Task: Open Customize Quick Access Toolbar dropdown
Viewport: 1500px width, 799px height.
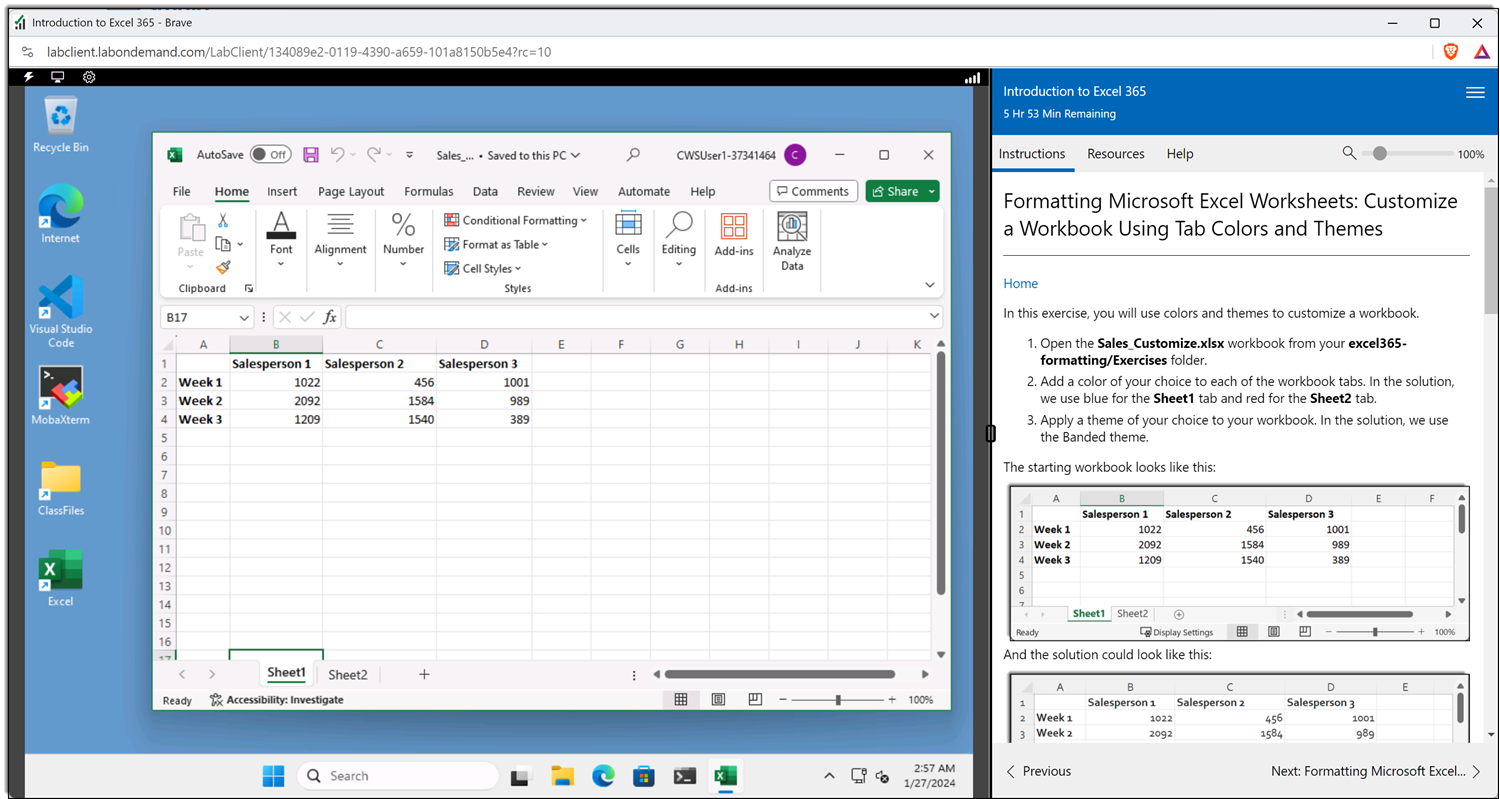Action: (x=409, y=155)
